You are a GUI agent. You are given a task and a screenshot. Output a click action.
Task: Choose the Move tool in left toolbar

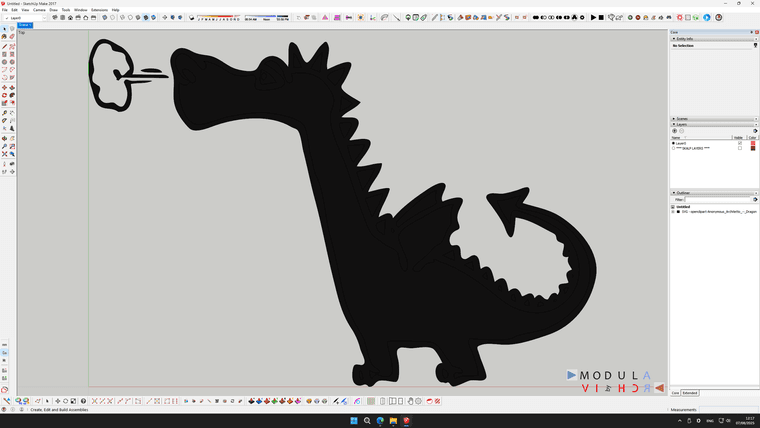point(4,87)
